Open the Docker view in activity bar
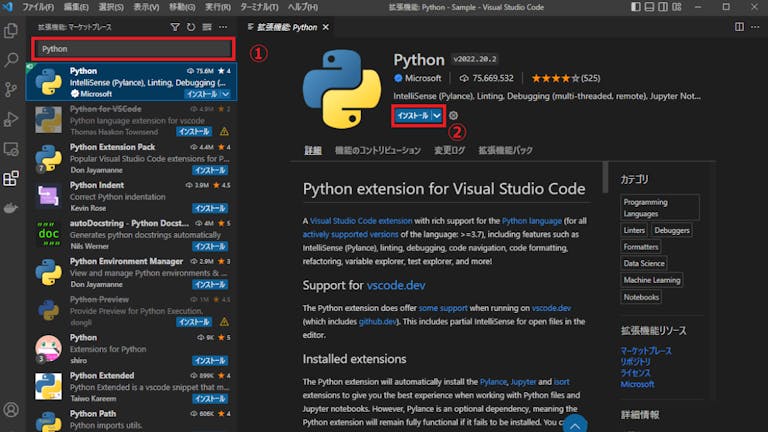This screenshot has height=432, width=768. pyautogui.click(x=11, y=208)
